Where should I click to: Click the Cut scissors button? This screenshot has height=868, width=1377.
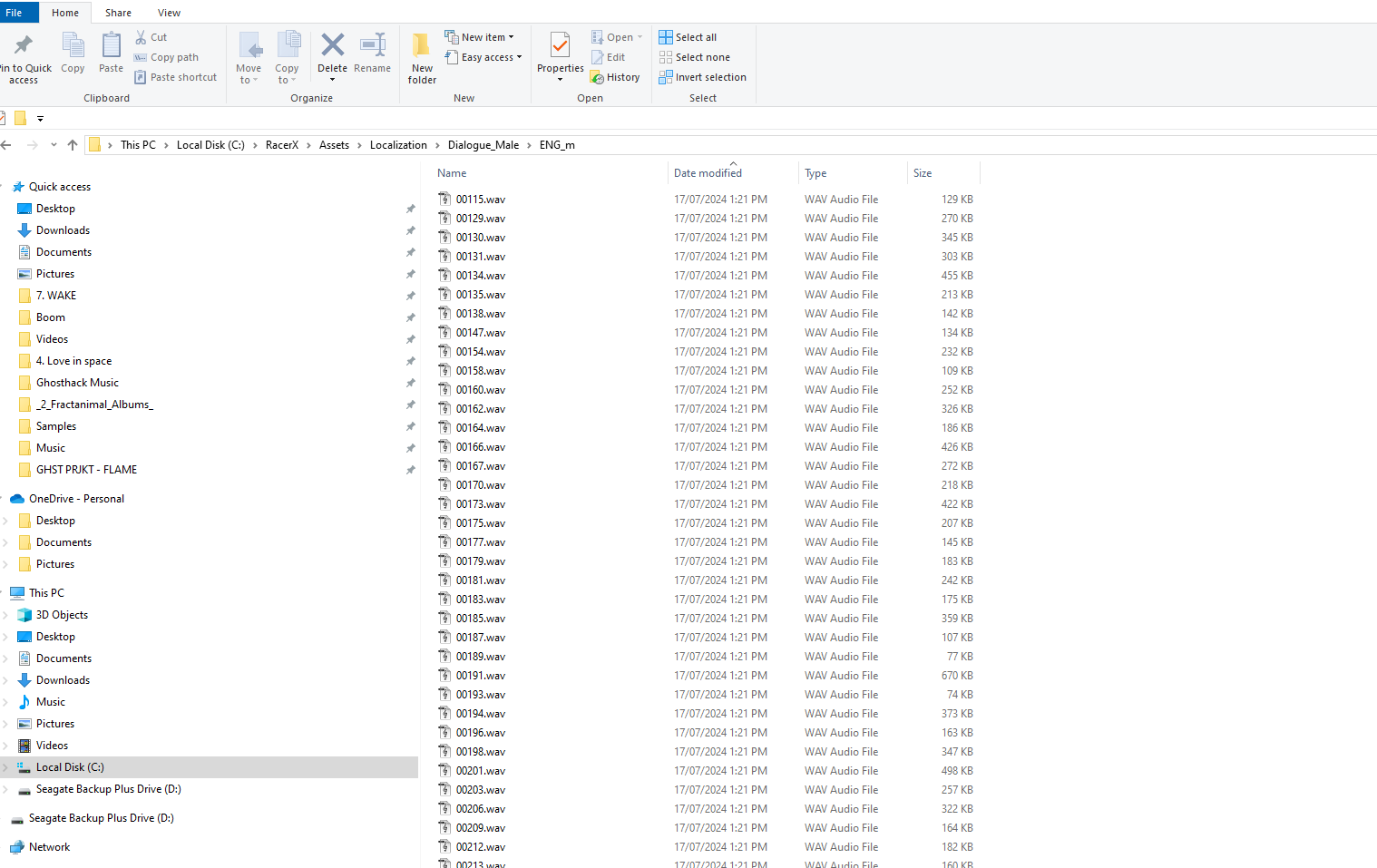[x=151, y=37]
